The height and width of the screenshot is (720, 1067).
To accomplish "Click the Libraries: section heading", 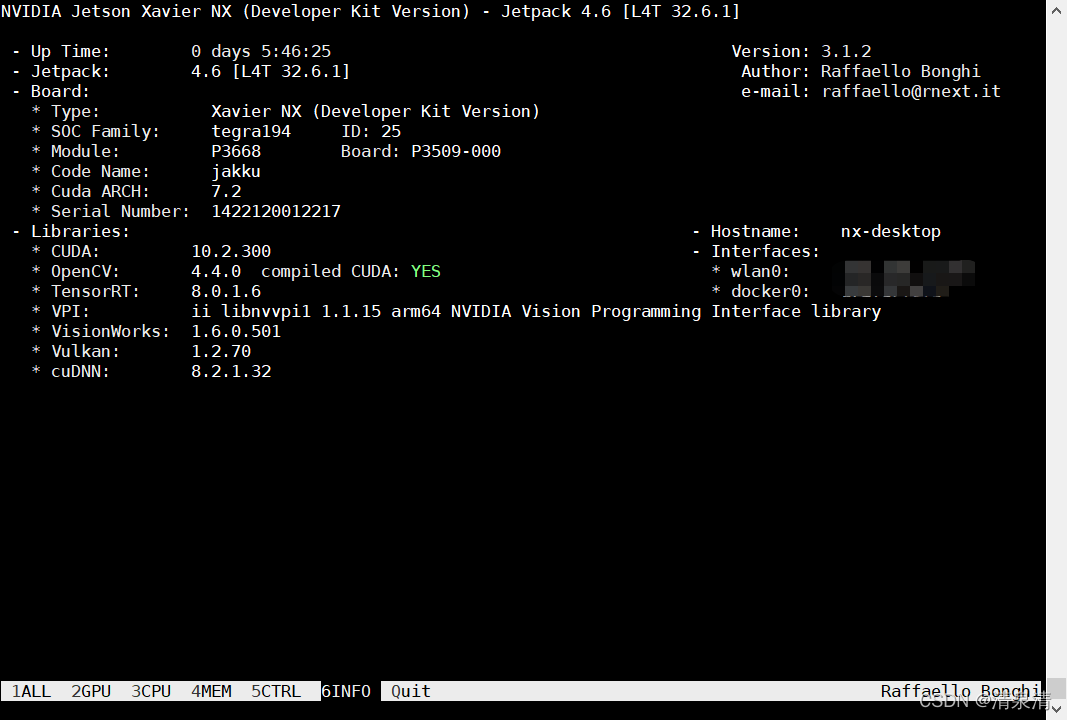I will (x=80, y=231).
